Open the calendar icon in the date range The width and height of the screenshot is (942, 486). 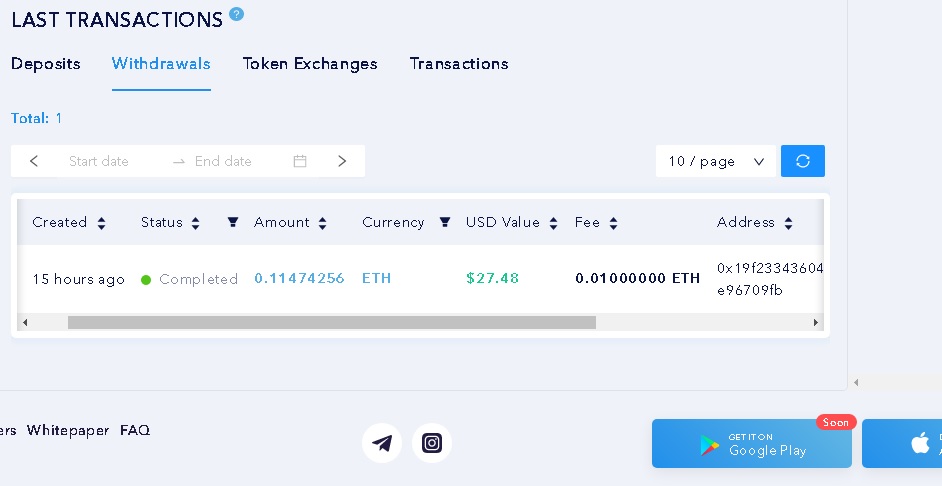pyautogui.click(x=300, y=161)
